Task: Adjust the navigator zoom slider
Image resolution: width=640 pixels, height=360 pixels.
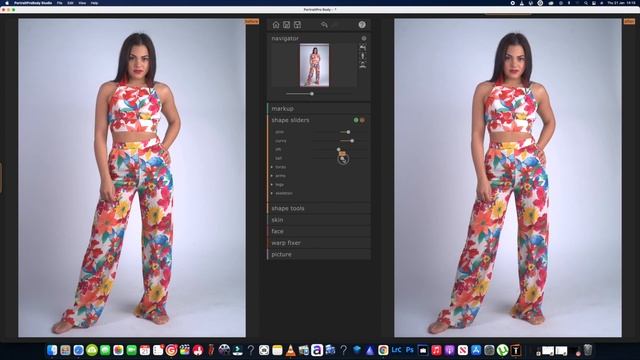Action: pyautogui.click(x=312, y=94)
